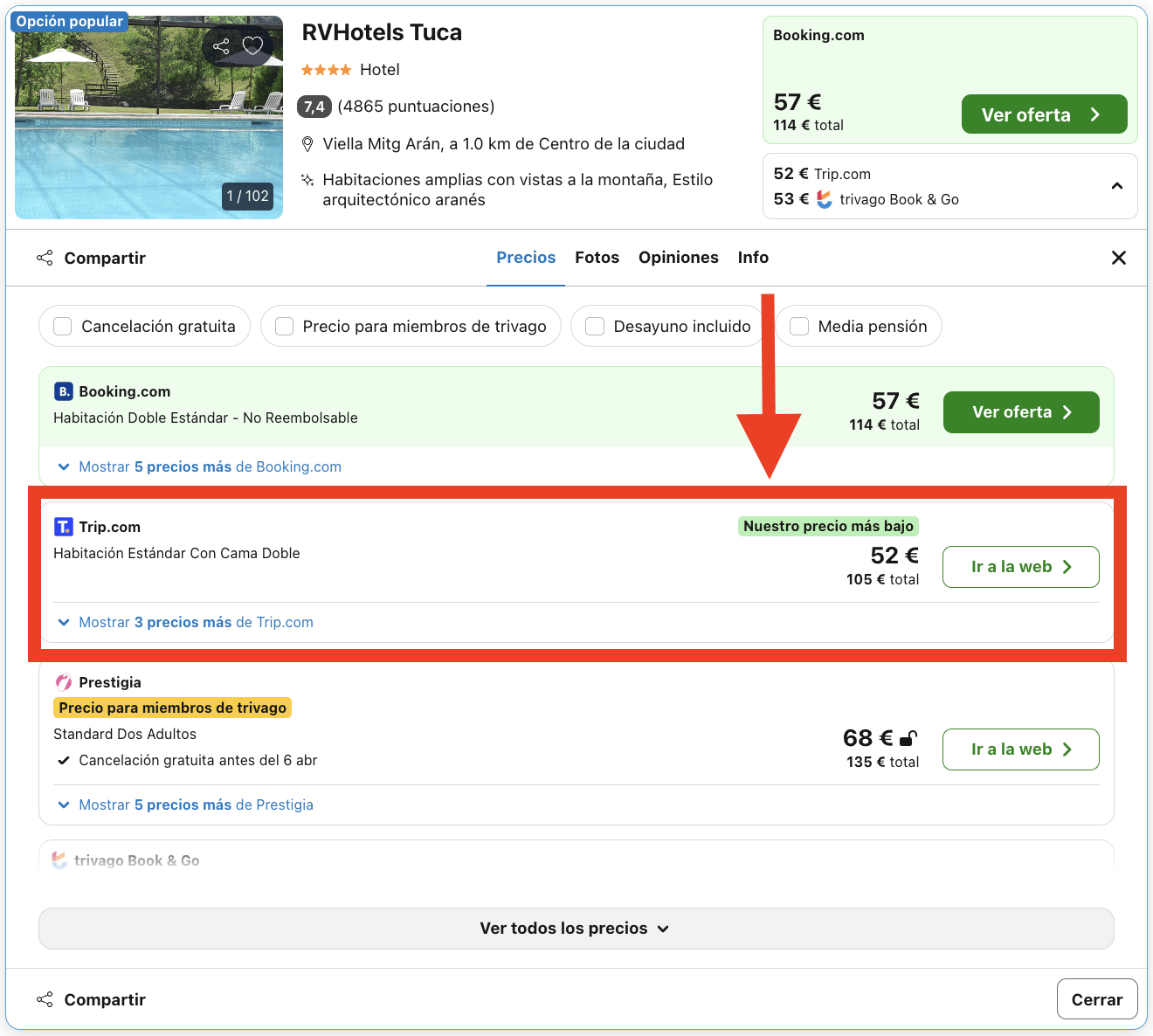Select the Info tab
Screen dimensions: 1153x1036
pyautogui.click(x=753, y=258)
